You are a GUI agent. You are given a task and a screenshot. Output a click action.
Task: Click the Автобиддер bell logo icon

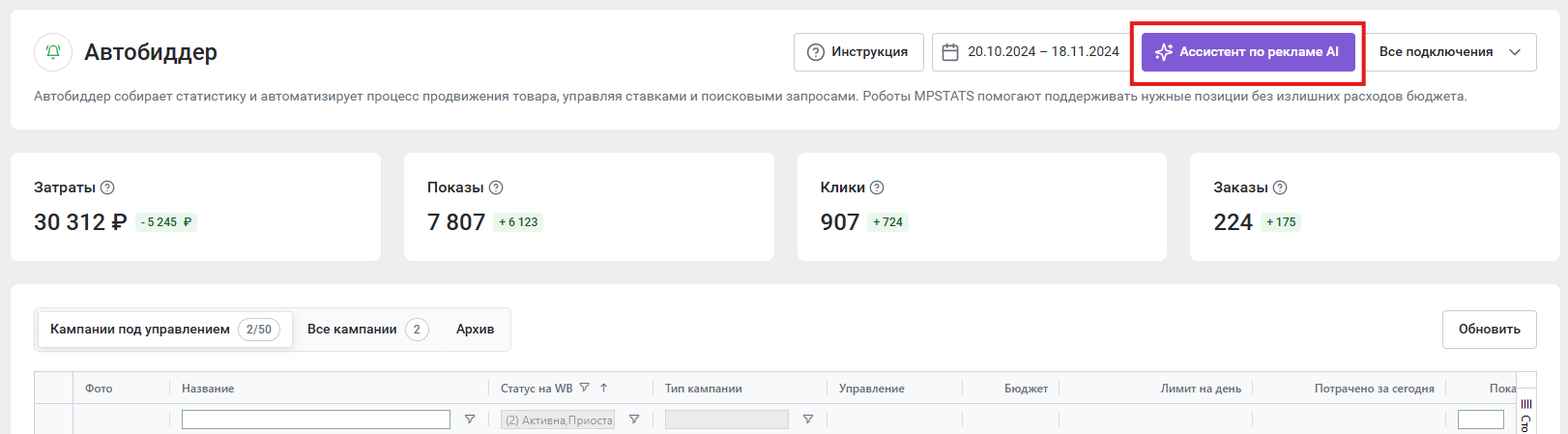click(53, 52)
